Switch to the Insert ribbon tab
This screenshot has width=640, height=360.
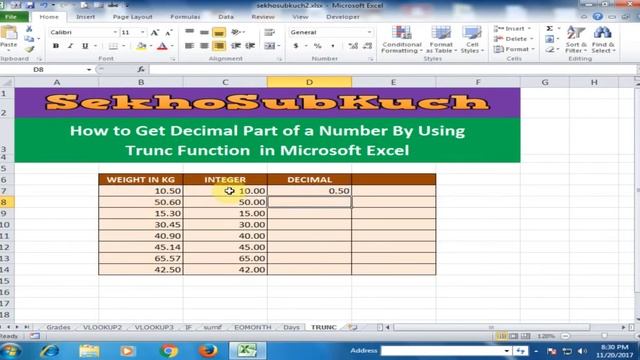86,17
